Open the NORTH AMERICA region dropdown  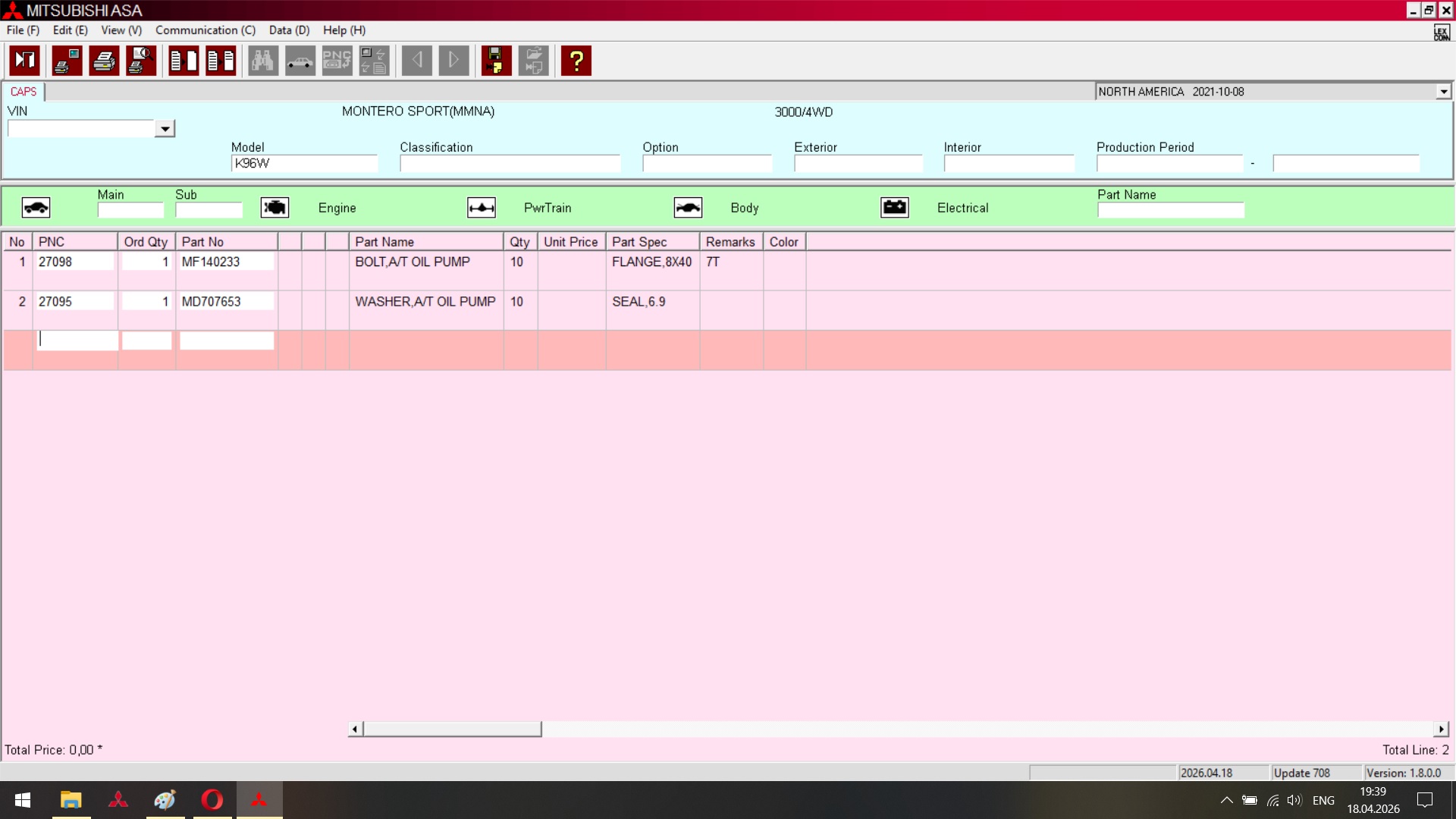(1443, 92)
